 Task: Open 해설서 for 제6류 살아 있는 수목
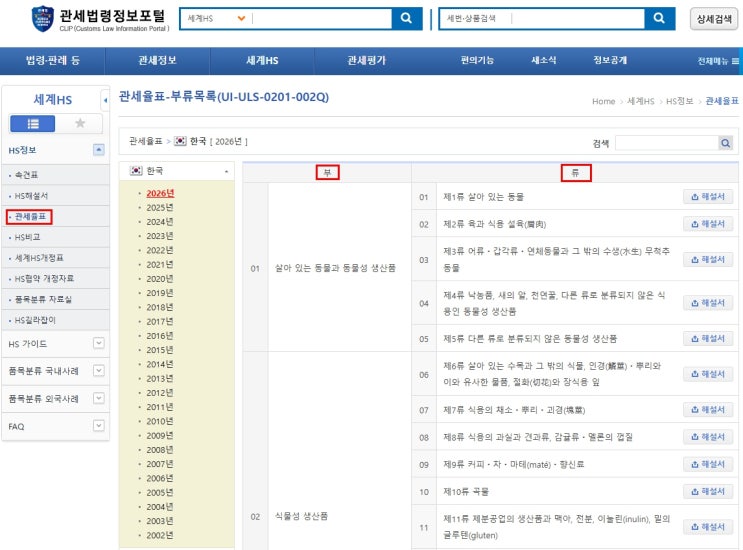point(708,374)
